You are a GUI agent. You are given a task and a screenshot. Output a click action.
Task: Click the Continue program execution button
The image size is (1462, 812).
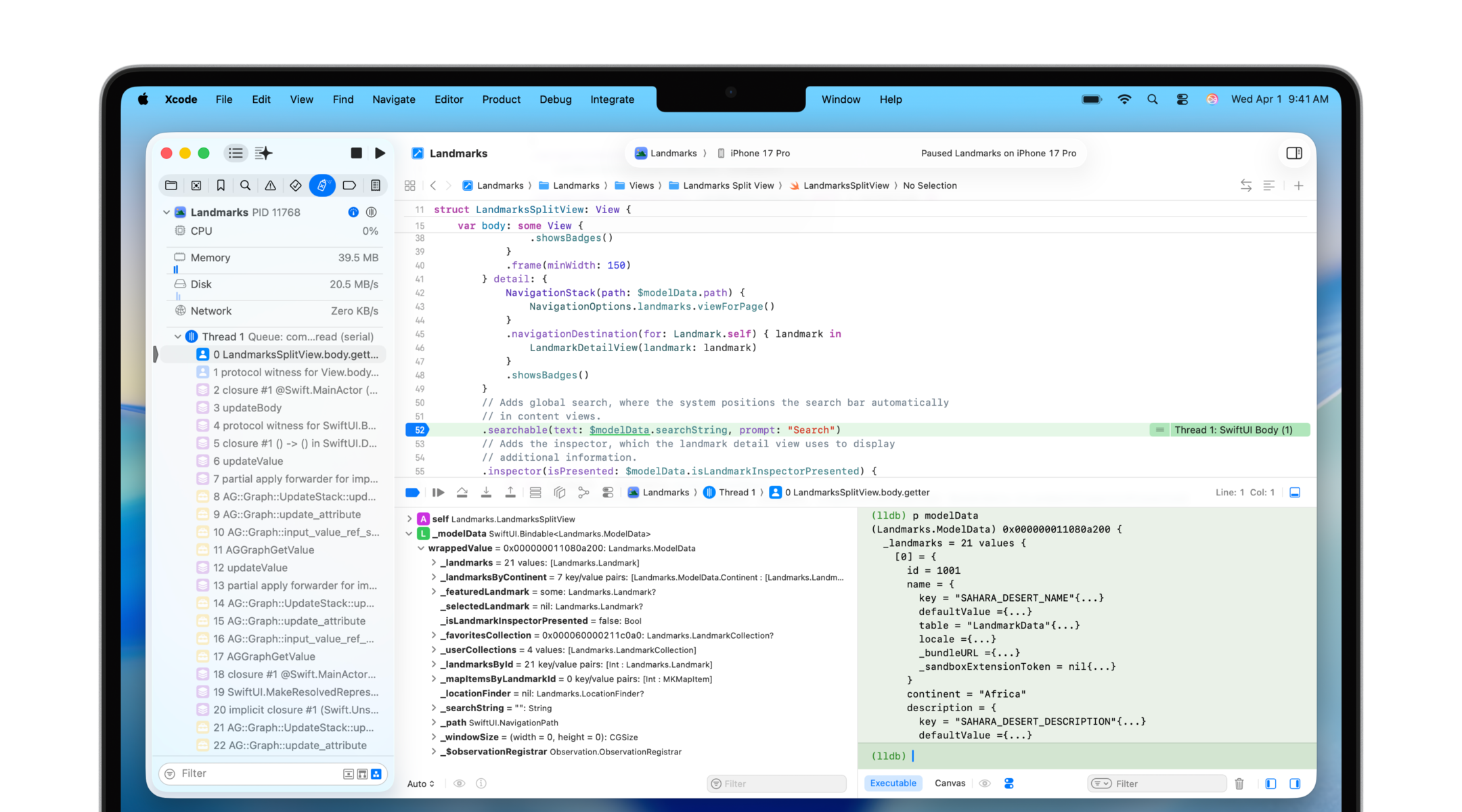pos(438,493)
